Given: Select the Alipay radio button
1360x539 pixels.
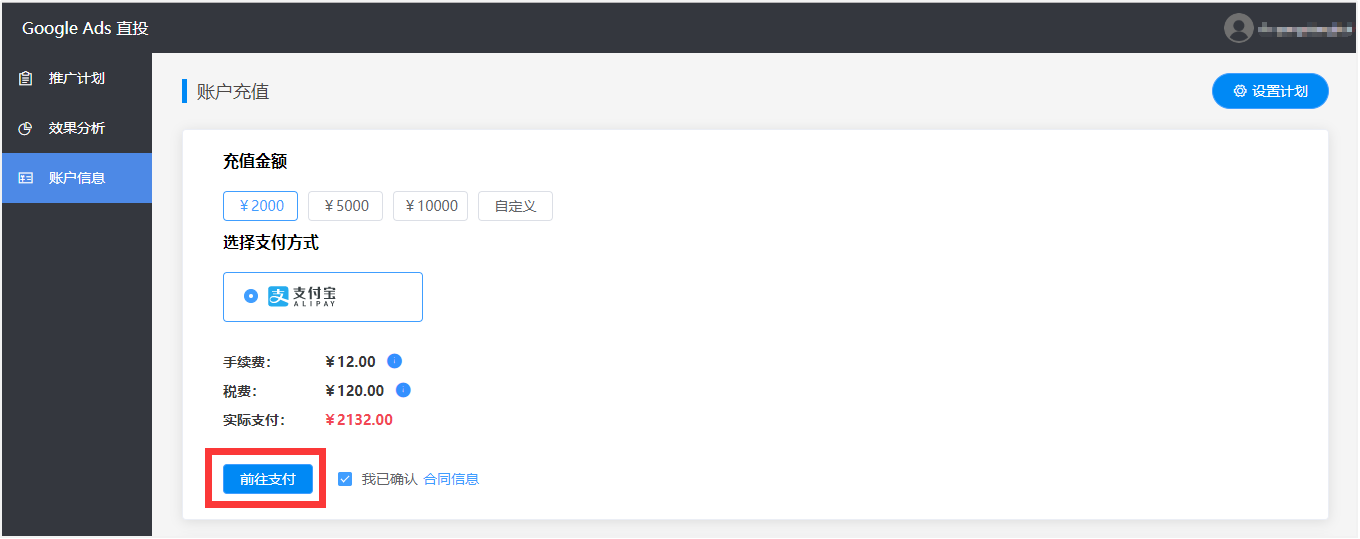Looking at the screenshot, I should tap(251, 297).
